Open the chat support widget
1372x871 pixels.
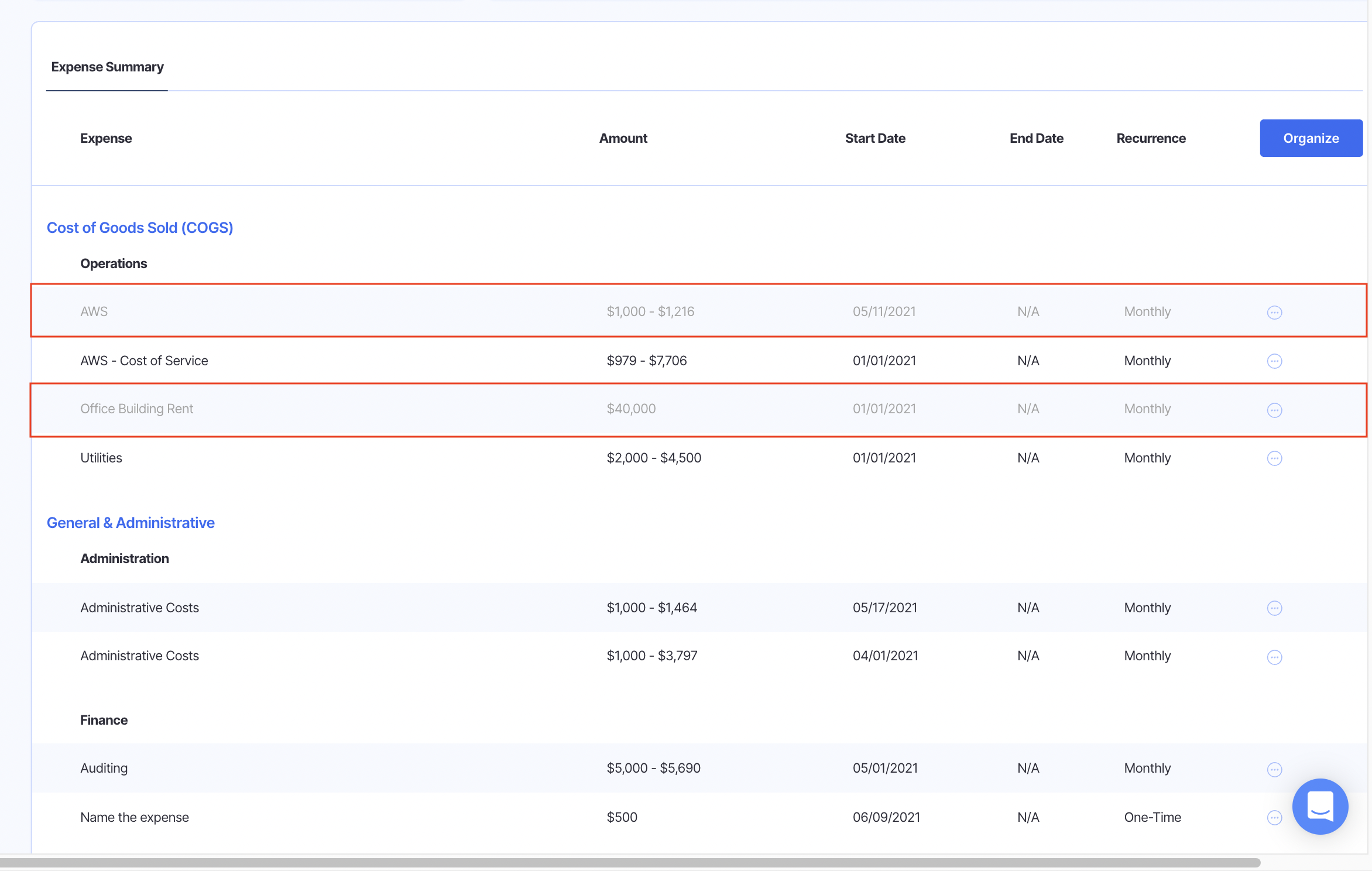point(1320,806)
